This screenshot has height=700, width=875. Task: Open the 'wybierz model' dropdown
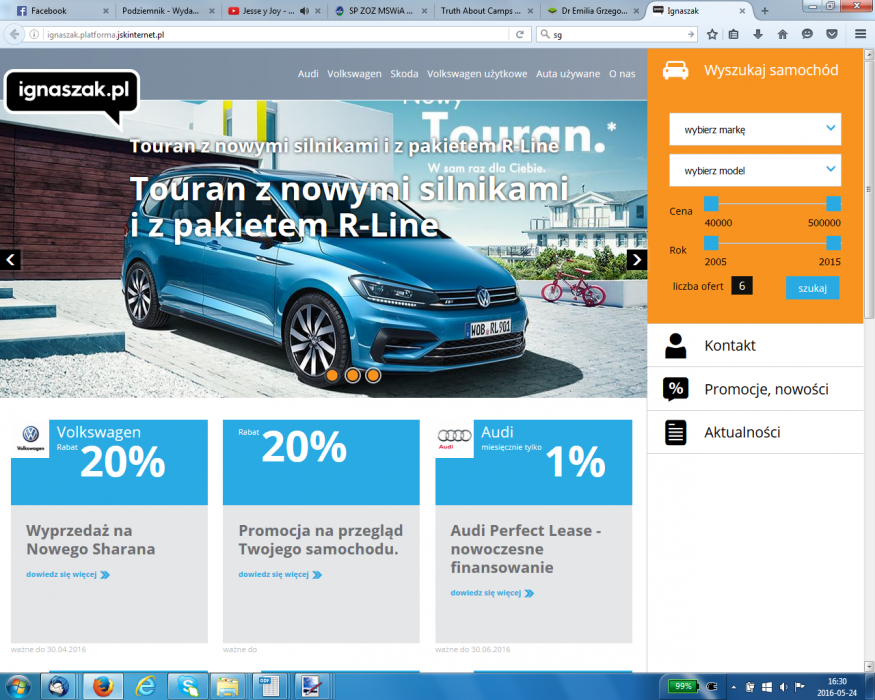click(x=755, y=170)
